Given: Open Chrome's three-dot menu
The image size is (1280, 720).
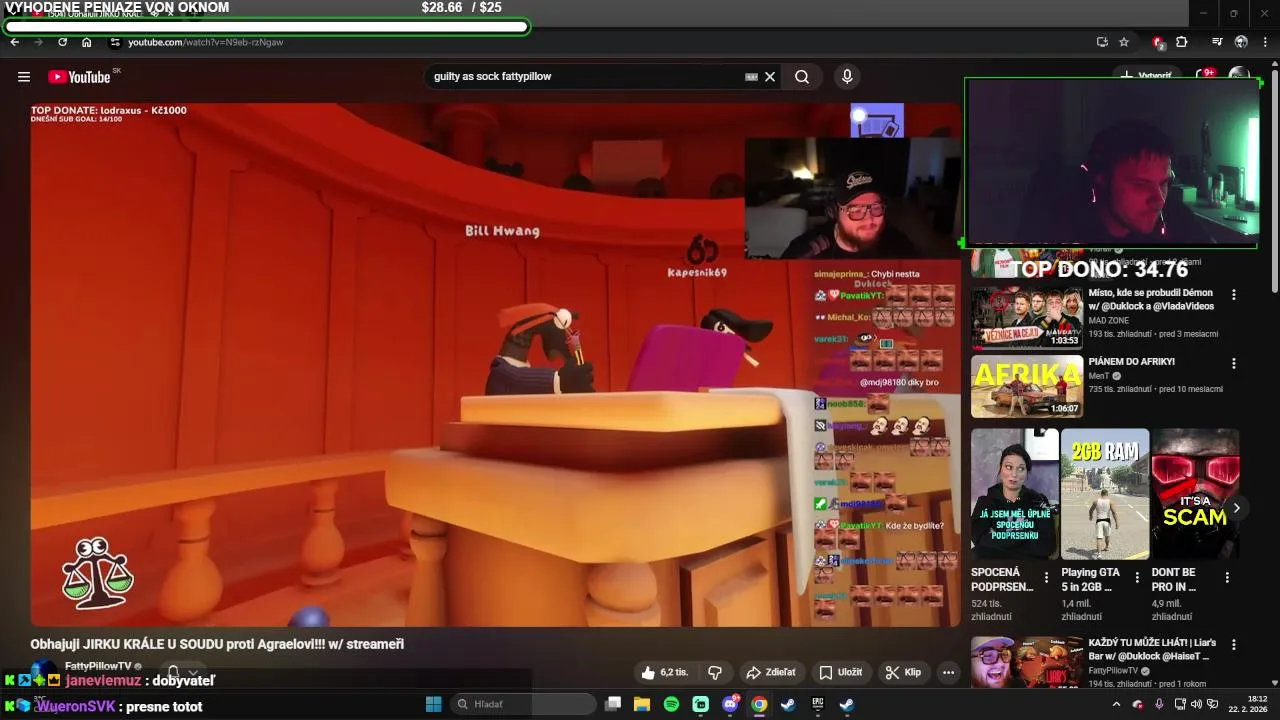Looking at the screenshot, I should coord(1265,42).
